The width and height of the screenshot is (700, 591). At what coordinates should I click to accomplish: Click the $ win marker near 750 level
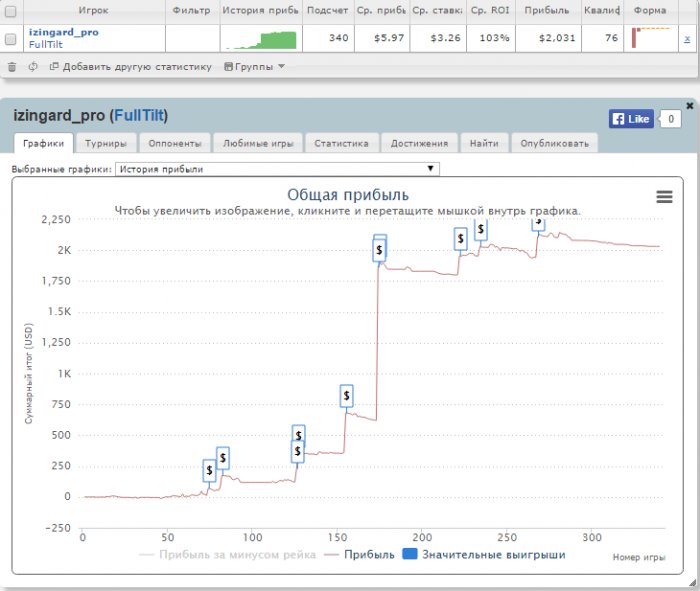(346, 395)
